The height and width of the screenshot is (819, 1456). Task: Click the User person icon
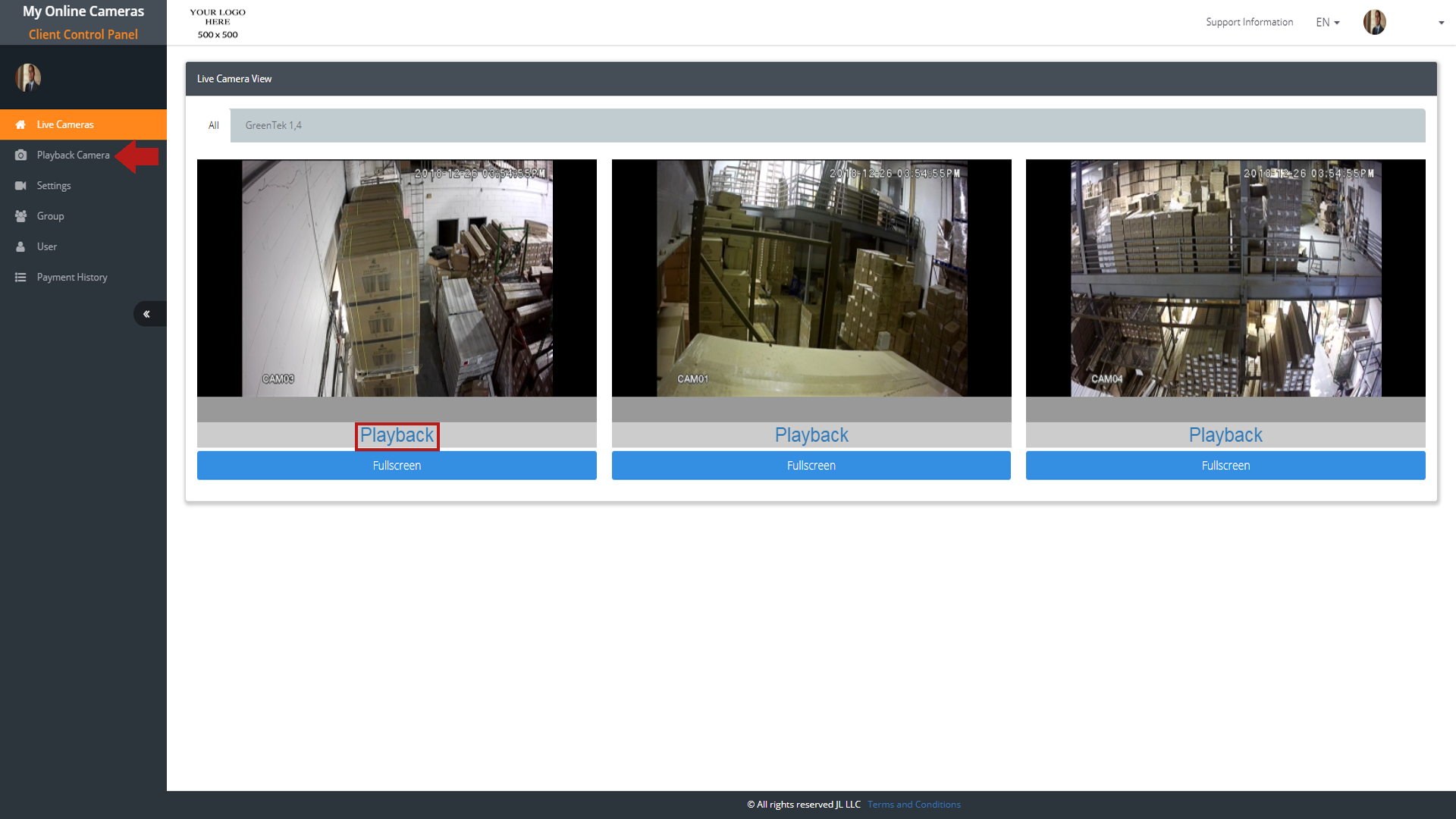click(x=20, y=246)
